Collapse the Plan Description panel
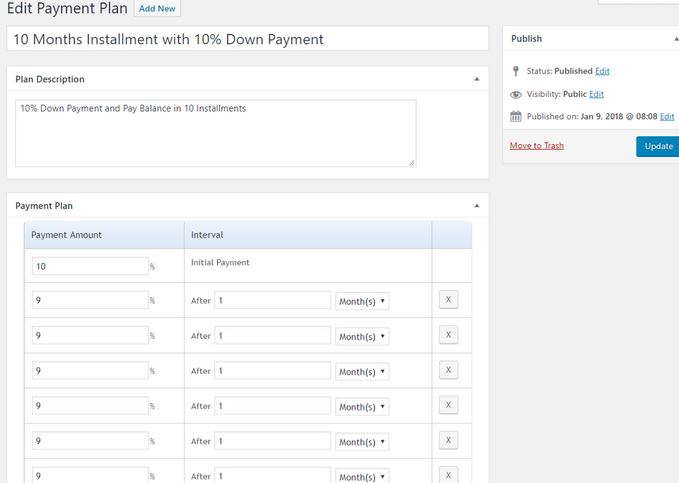This screenshot has width=679, height=483. point(476,79)
